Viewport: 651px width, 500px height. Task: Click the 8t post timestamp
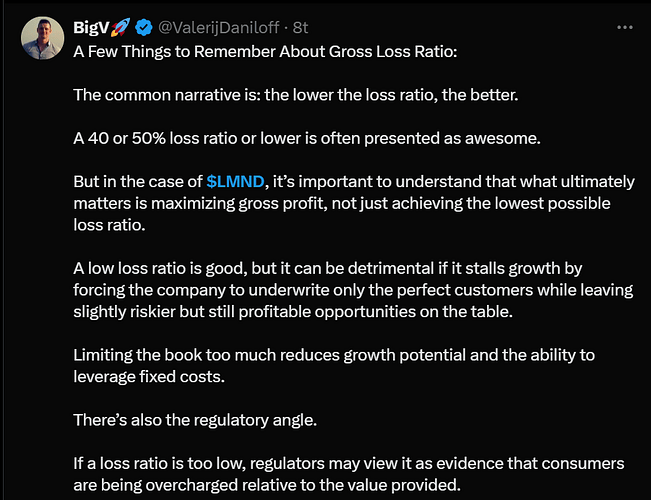(x=300, y=27)
